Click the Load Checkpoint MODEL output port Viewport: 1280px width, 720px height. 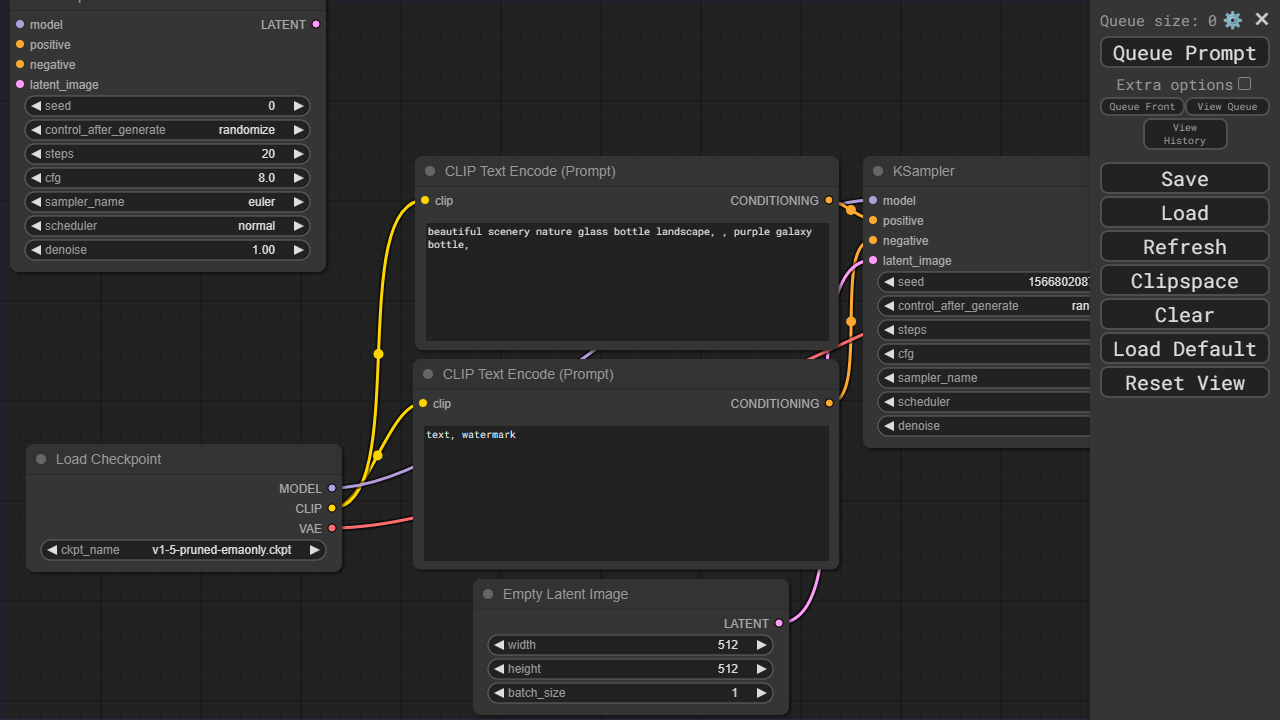point(332,488)
